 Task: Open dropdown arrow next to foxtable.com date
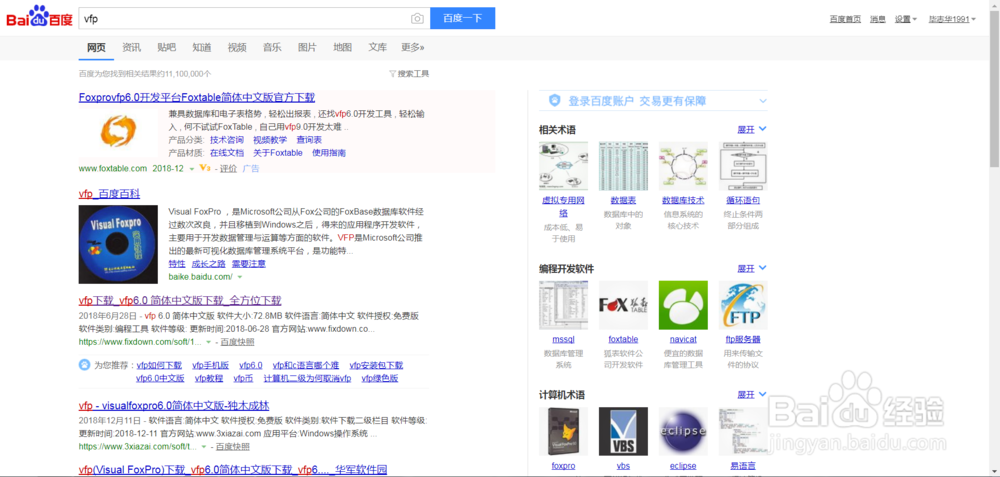[x=191, y=169]
